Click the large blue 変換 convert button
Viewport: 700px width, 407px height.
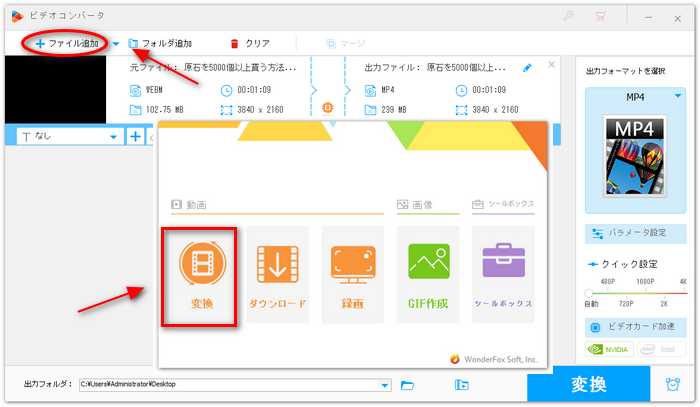588,384
